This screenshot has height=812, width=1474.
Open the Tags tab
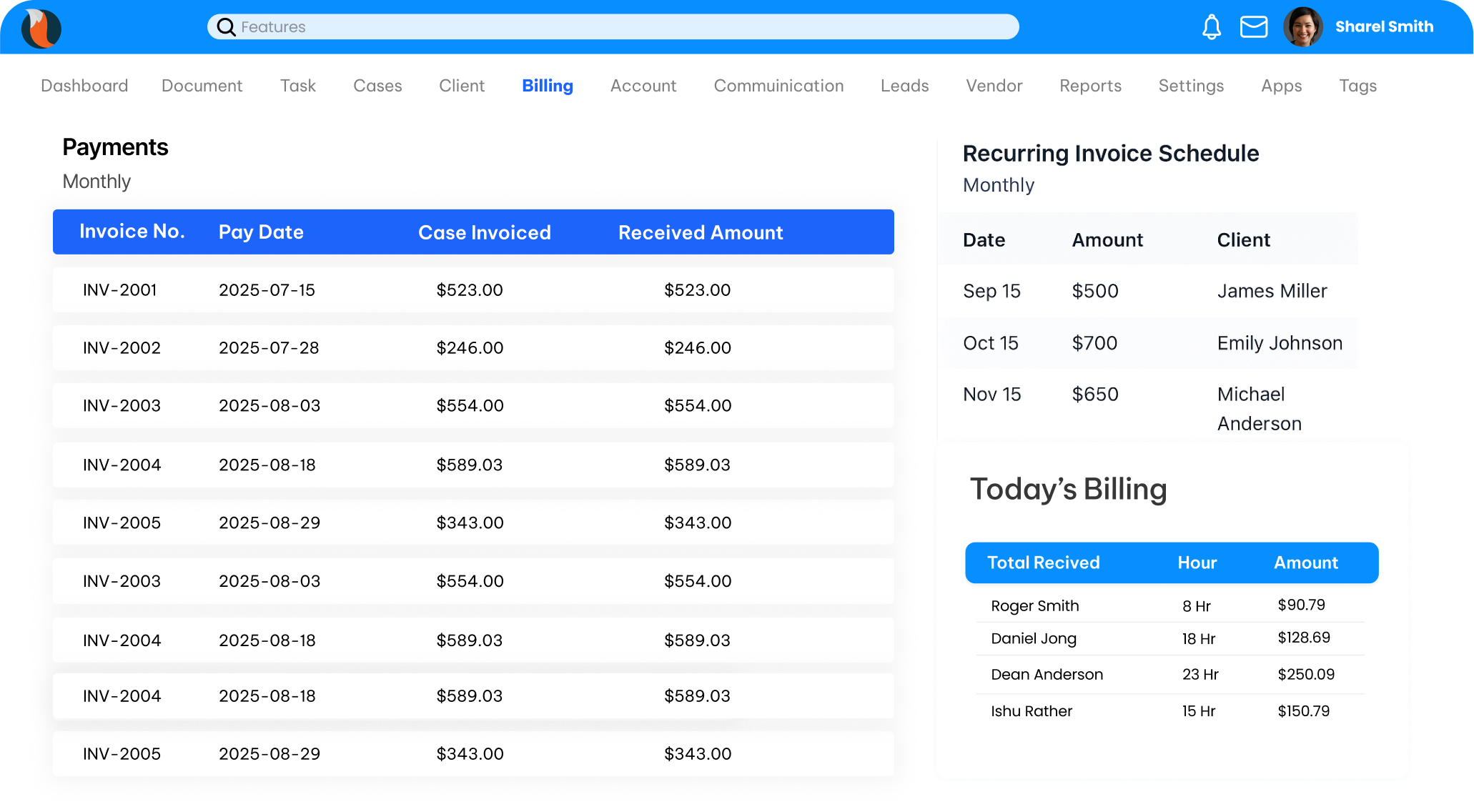tap(1357, 86)
